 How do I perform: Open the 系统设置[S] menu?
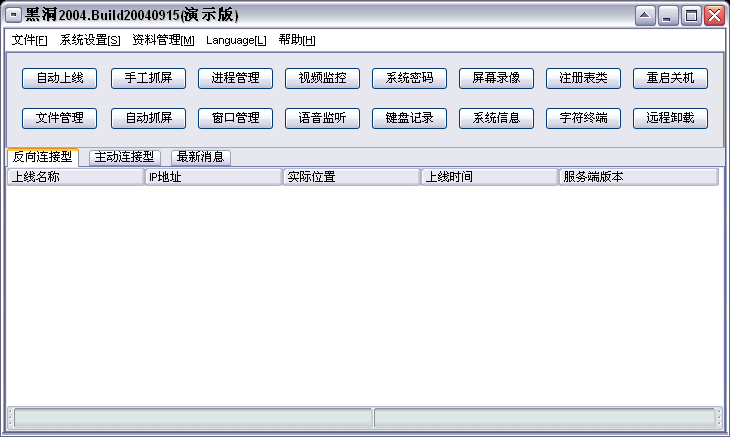tap(90, 40)
